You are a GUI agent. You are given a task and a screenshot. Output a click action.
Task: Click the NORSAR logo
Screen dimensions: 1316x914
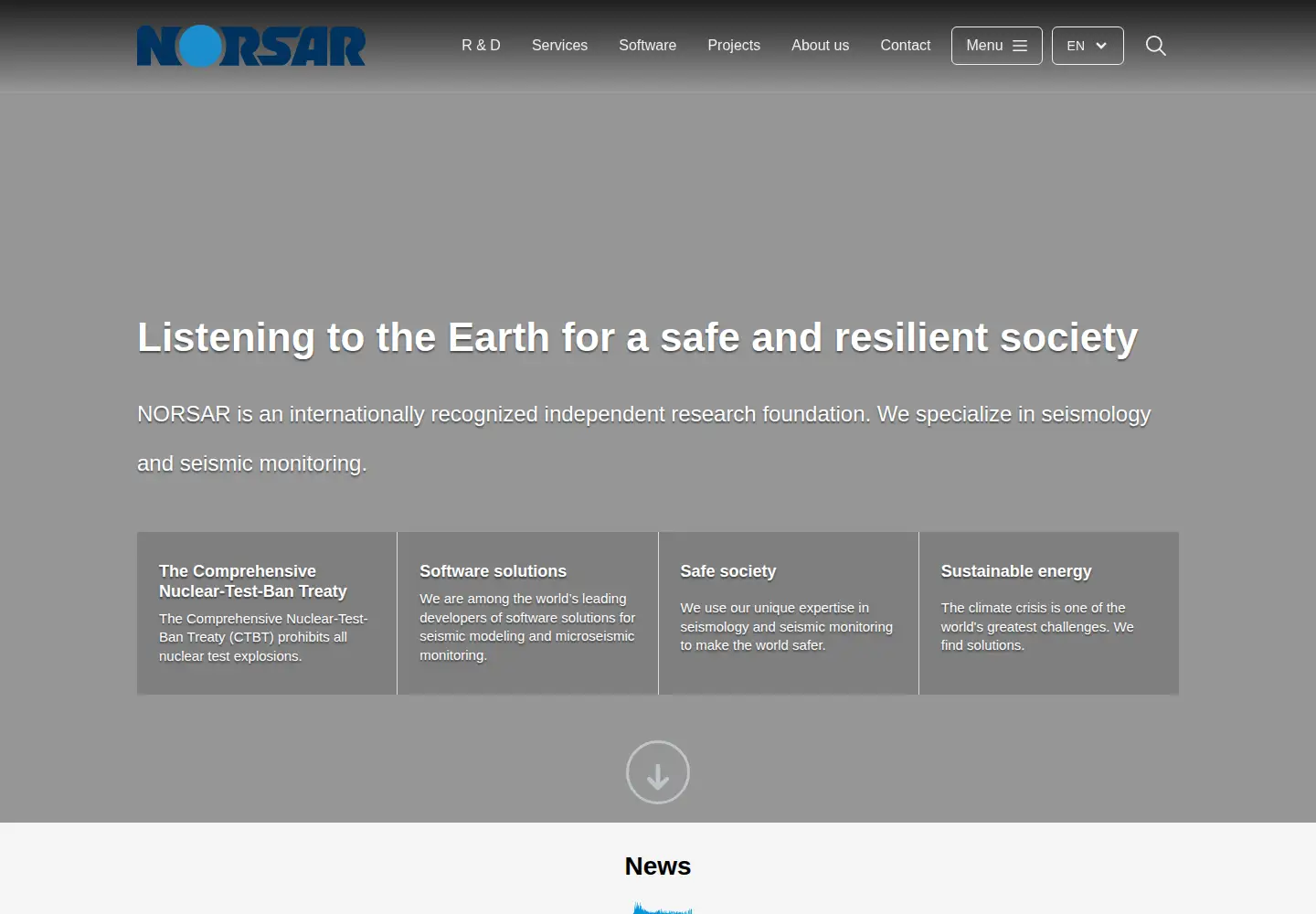pos(251,46)
